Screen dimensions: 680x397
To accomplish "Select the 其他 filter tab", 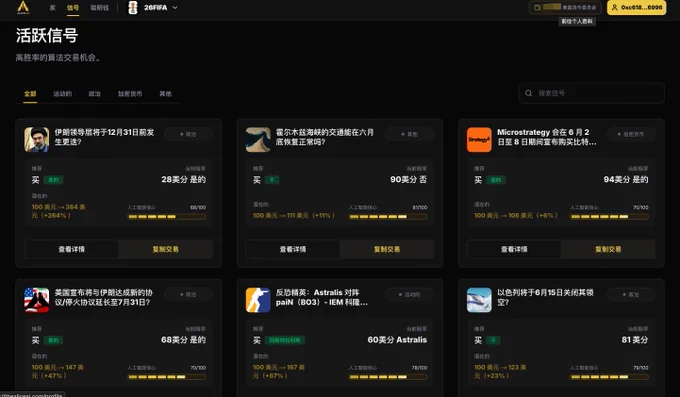I will (x=165, y=94).
